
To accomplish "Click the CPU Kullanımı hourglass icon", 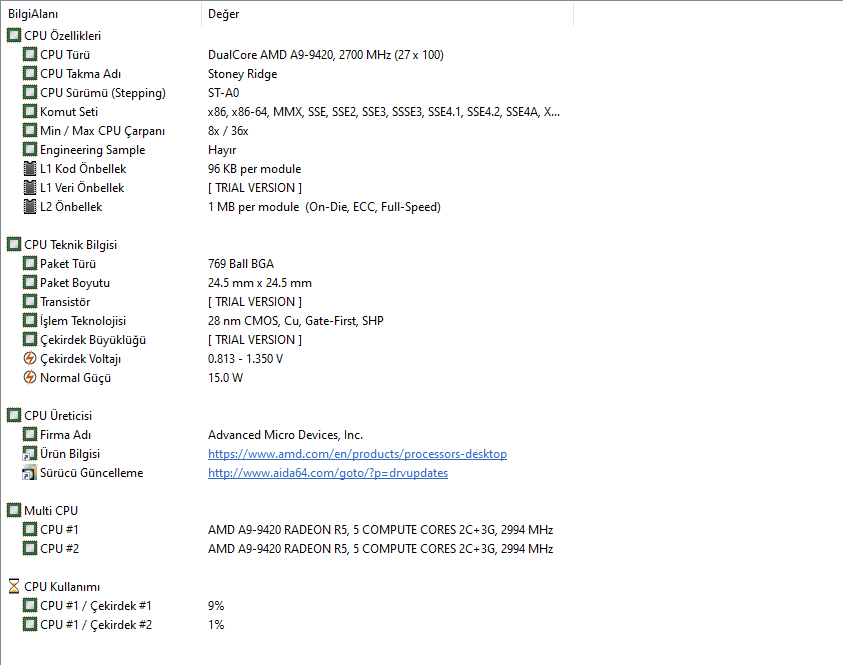I will pyautogui.click(x=14, y=587).
